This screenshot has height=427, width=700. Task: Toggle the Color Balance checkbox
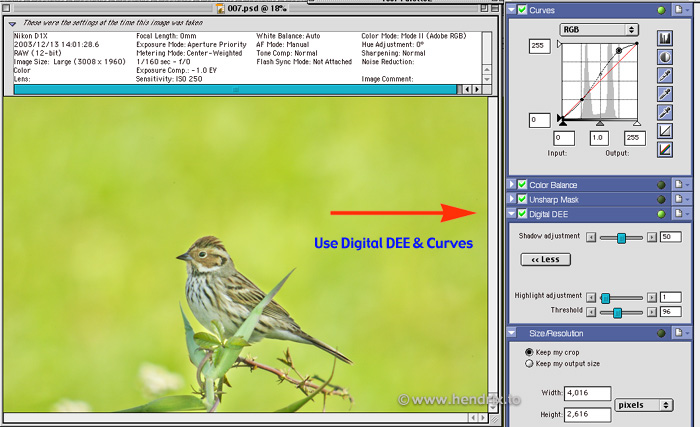522,184
